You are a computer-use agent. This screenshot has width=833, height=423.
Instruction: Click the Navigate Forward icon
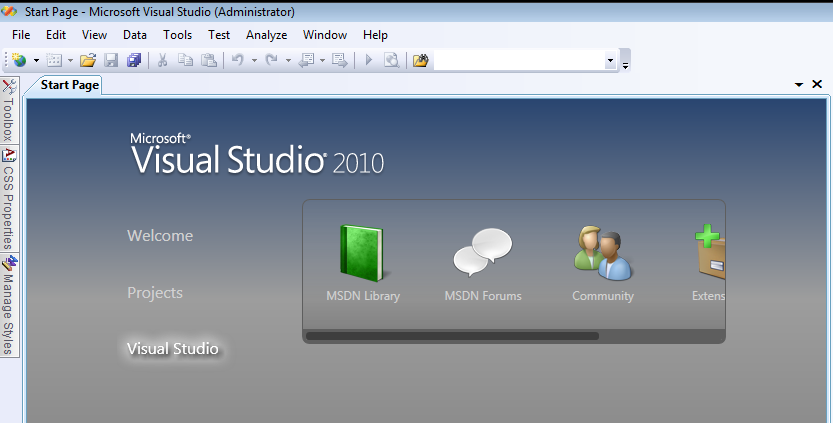pyautogui.click(x=339, y=60)
